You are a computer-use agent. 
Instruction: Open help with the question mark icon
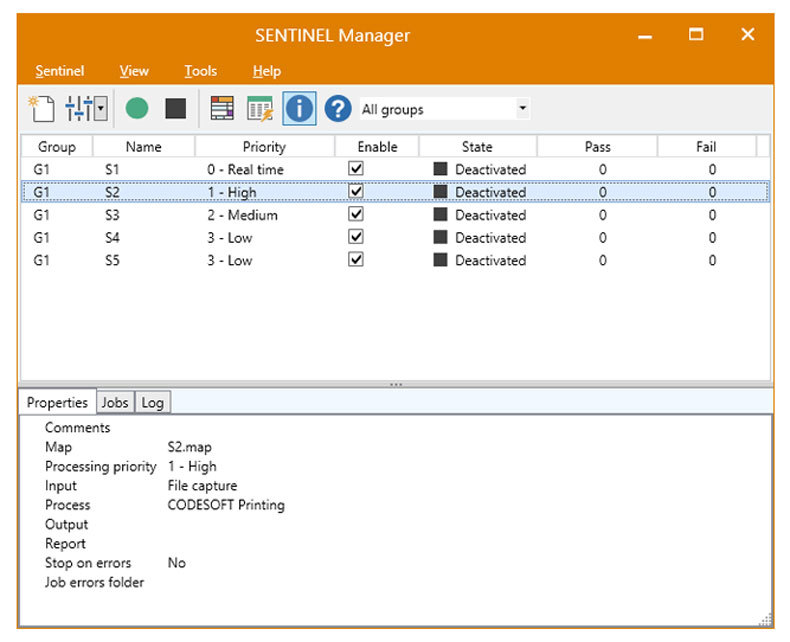338,108
